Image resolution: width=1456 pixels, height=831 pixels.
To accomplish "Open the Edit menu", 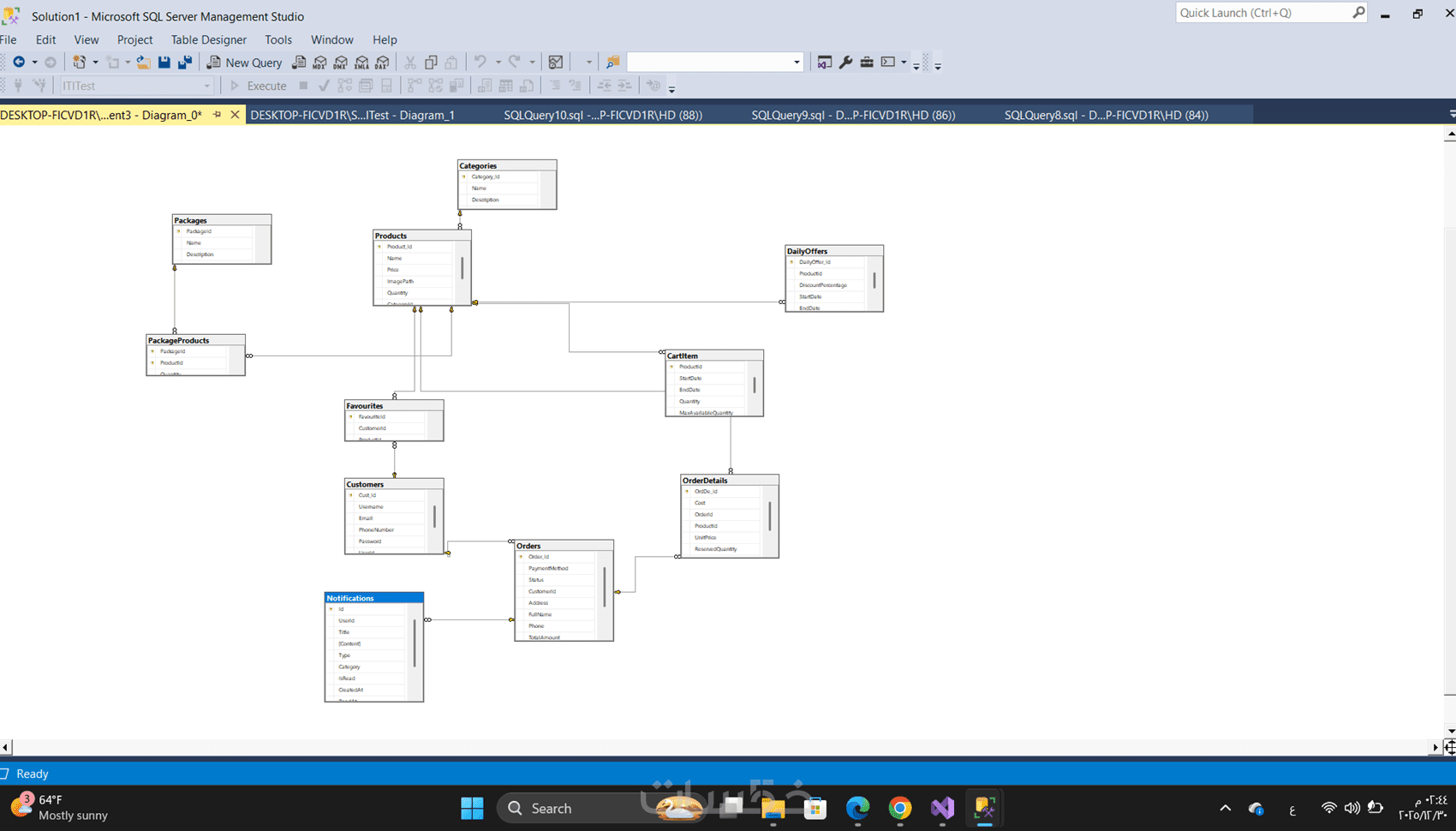I will tap(45, 39).
